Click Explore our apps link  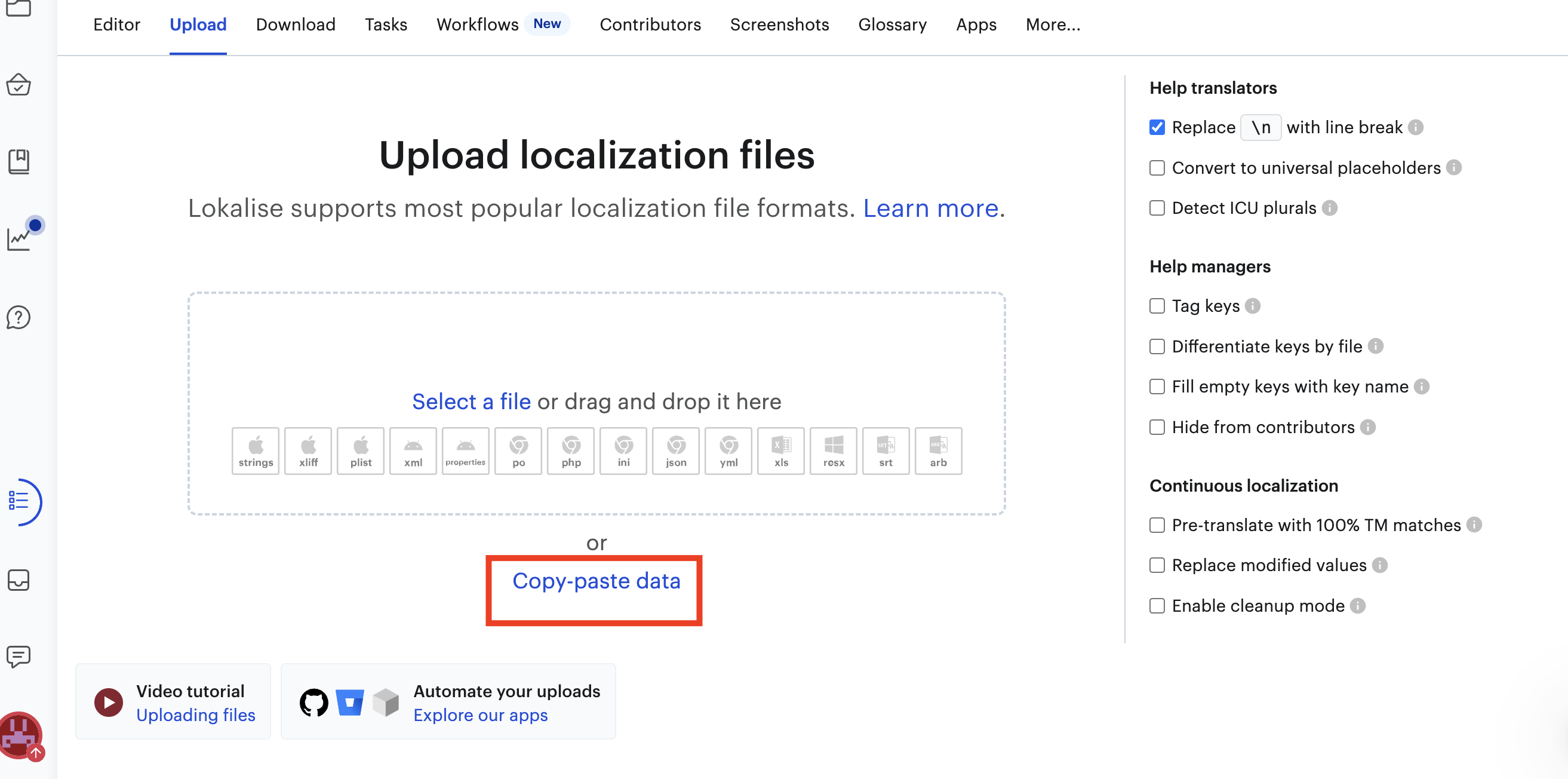click(481, 714)
